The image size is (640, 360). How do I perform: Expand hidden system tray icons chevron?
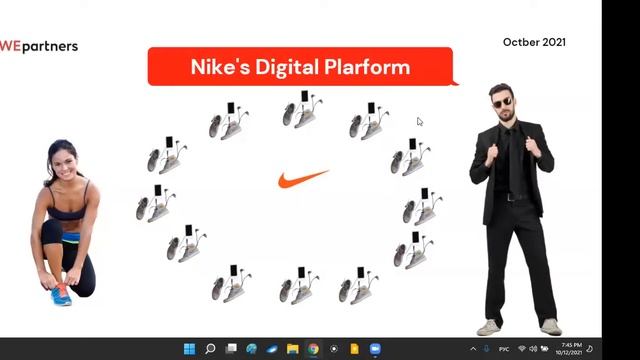coord(473,349)
